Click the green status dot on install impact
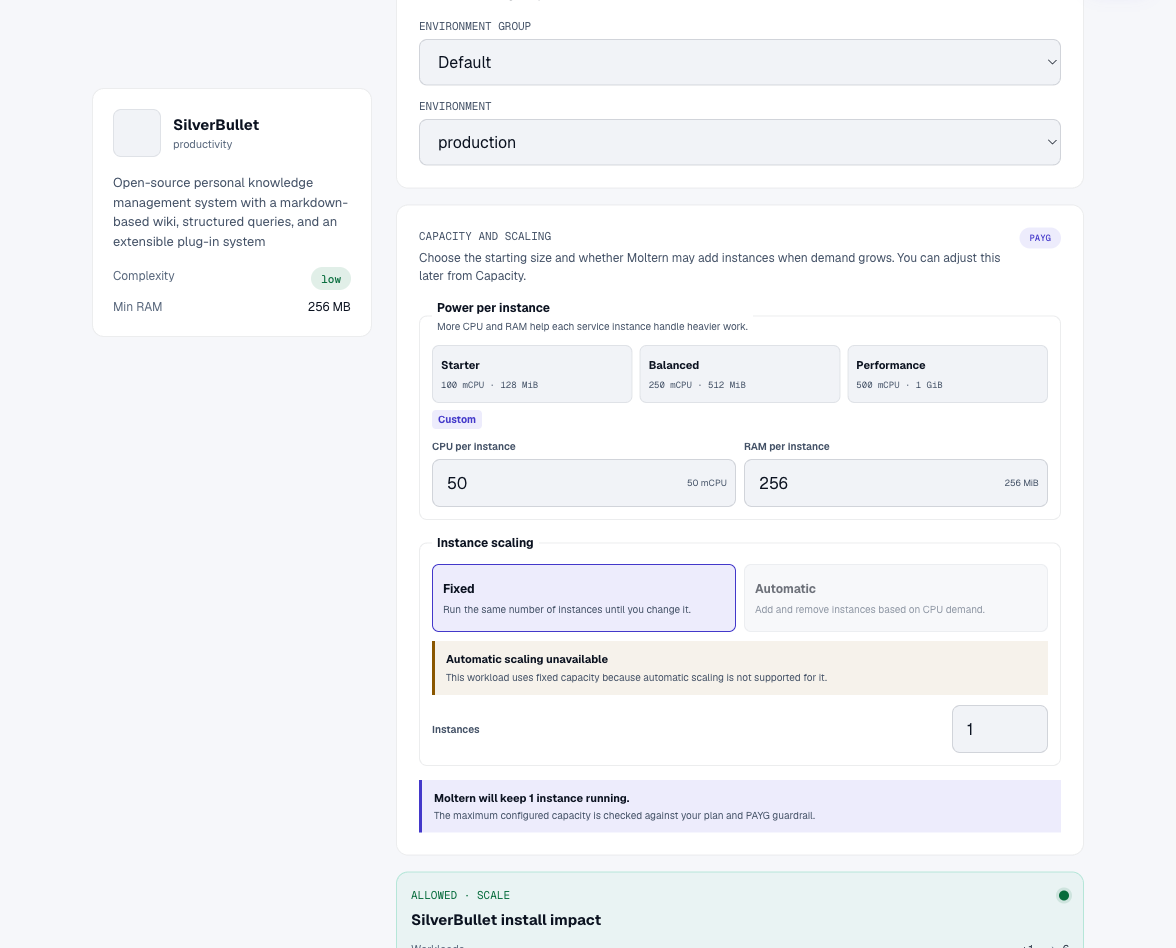Viewport: 1176px width, 948px height. (x=1064, y=896)
